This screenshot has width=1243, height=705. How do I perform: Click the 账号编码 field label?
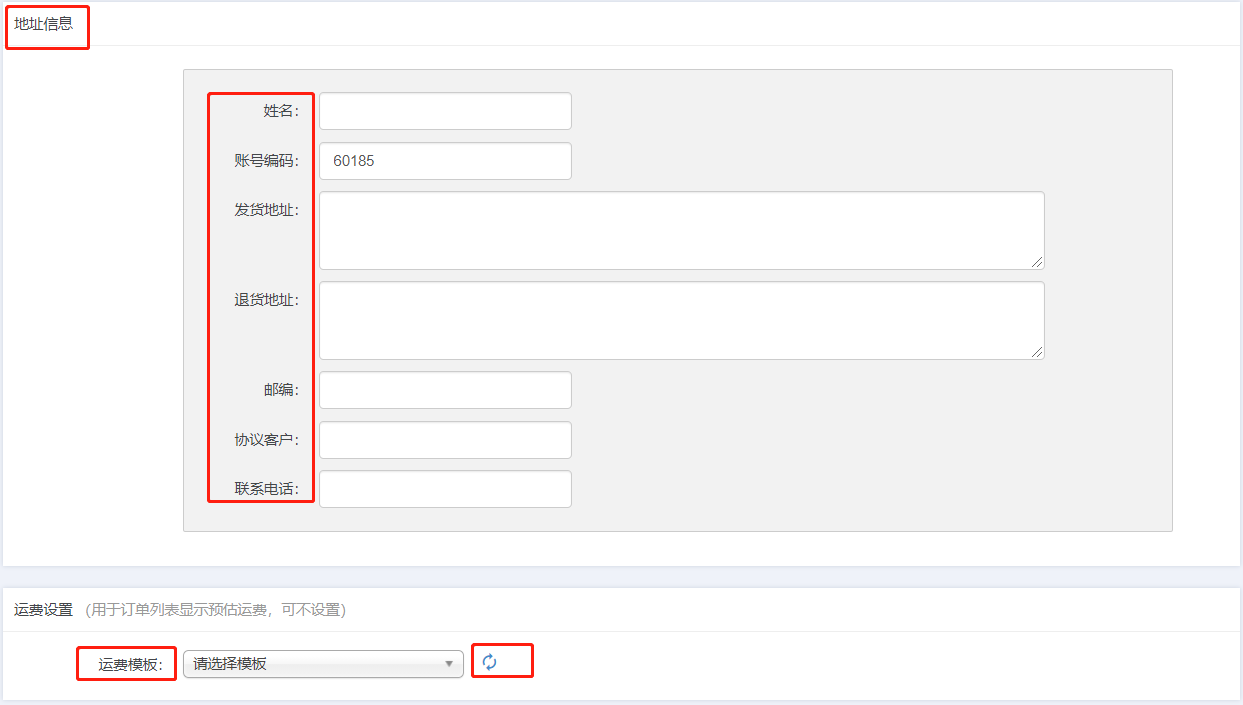click(267, 161)
